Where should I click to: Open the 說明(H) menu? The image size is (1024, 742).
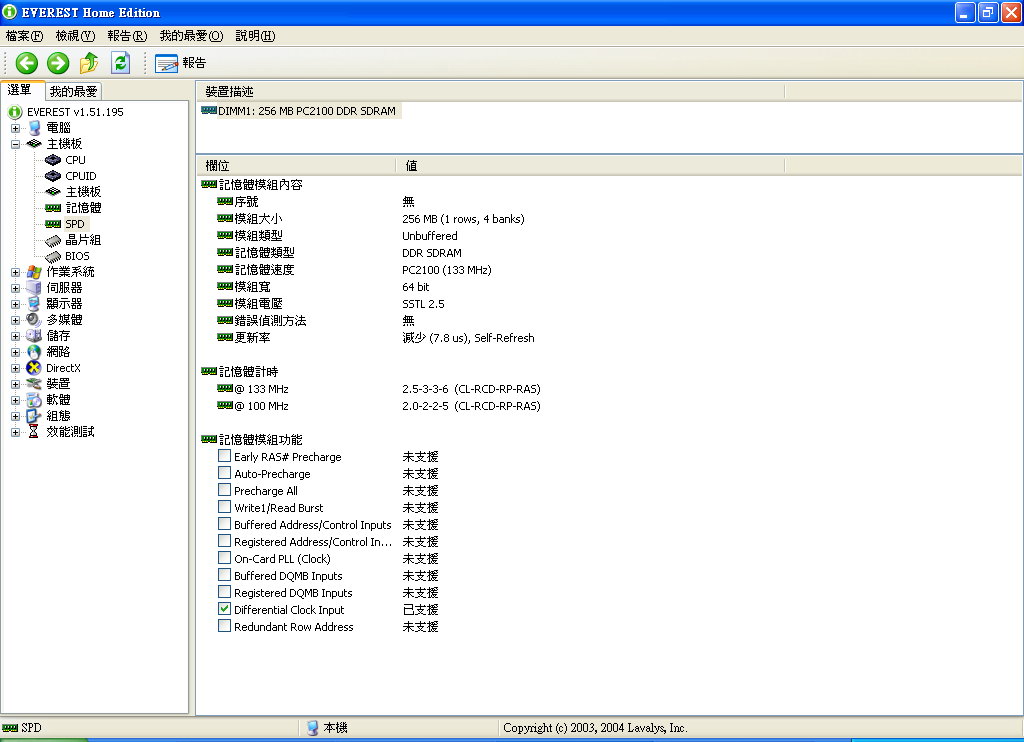pyautogui.click(x=255, y=36)
